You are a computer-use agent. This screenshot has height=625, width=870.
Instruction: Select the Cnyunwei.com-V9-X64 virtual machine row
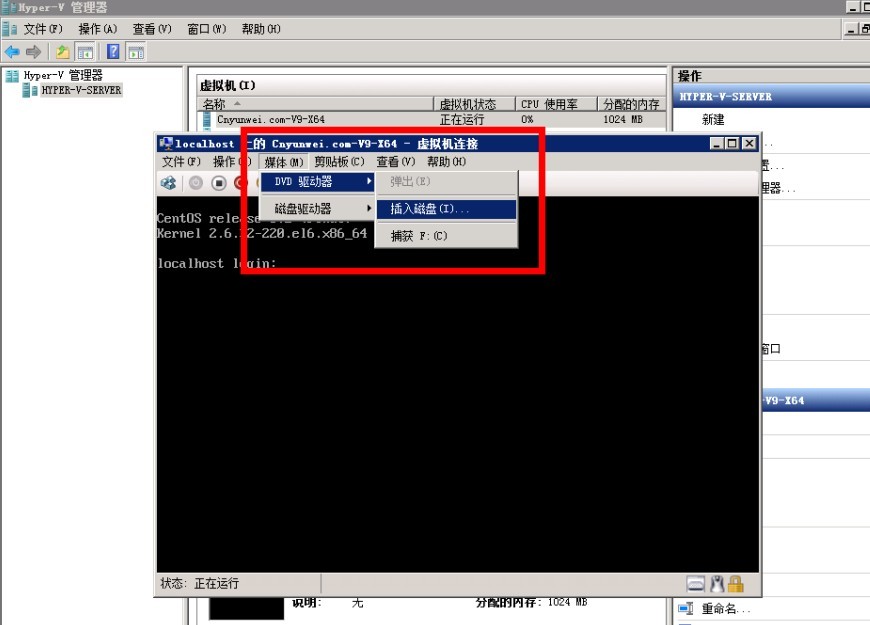270,119
